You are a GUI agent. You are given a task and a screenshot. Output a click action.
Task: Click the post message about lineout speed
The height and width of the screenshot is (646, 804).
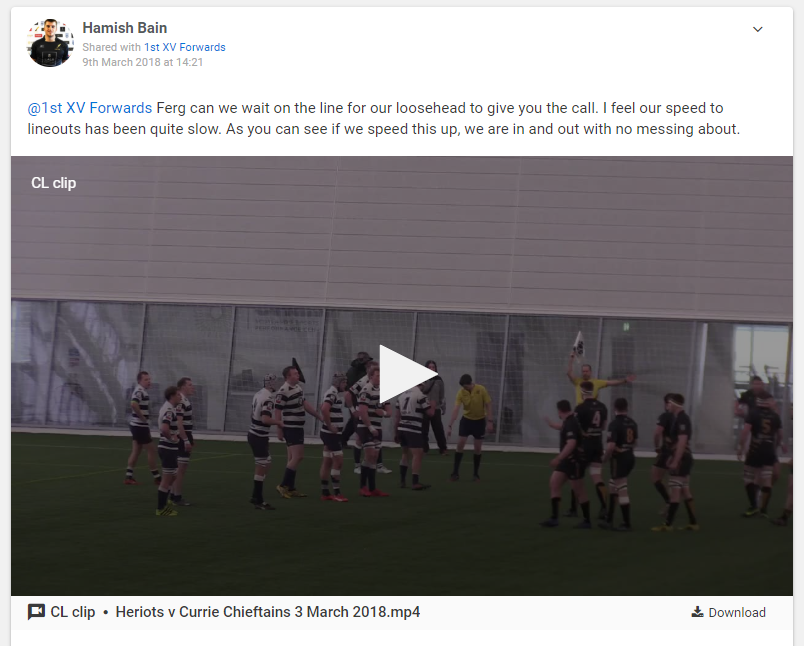tap(384, 118)
